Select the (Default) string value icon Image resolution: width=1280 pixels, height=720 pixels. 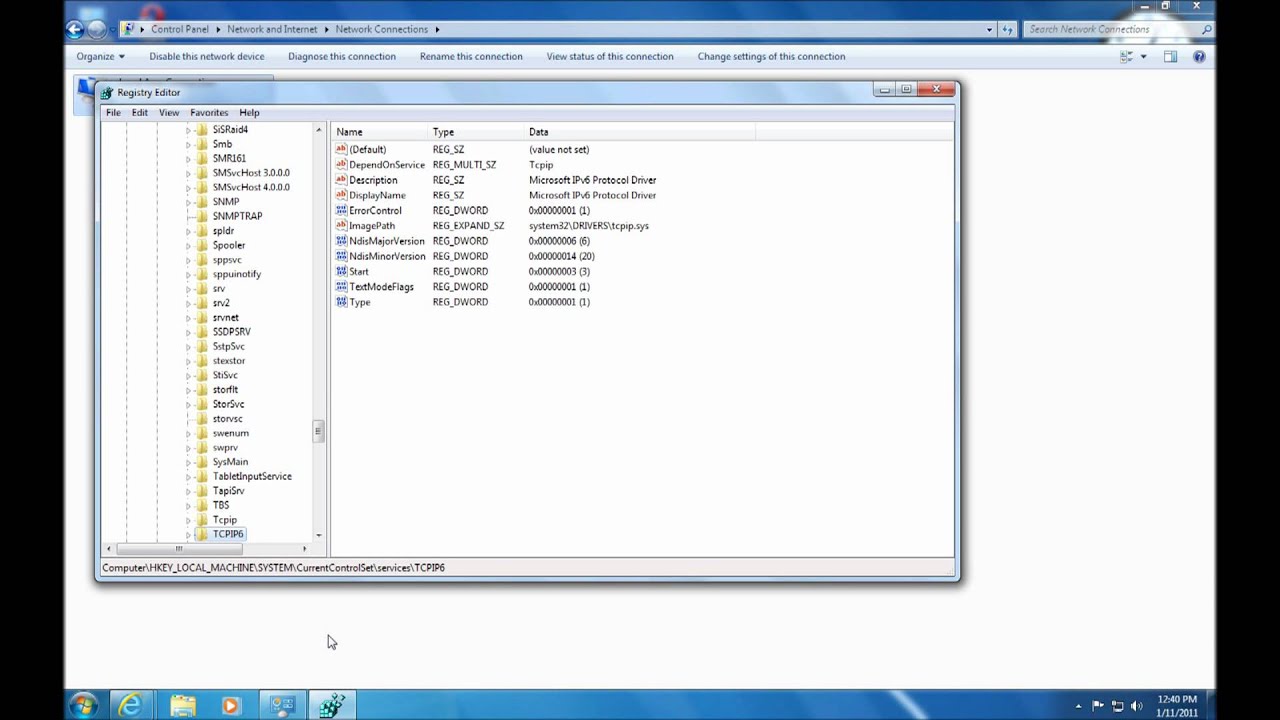[341, 149]
